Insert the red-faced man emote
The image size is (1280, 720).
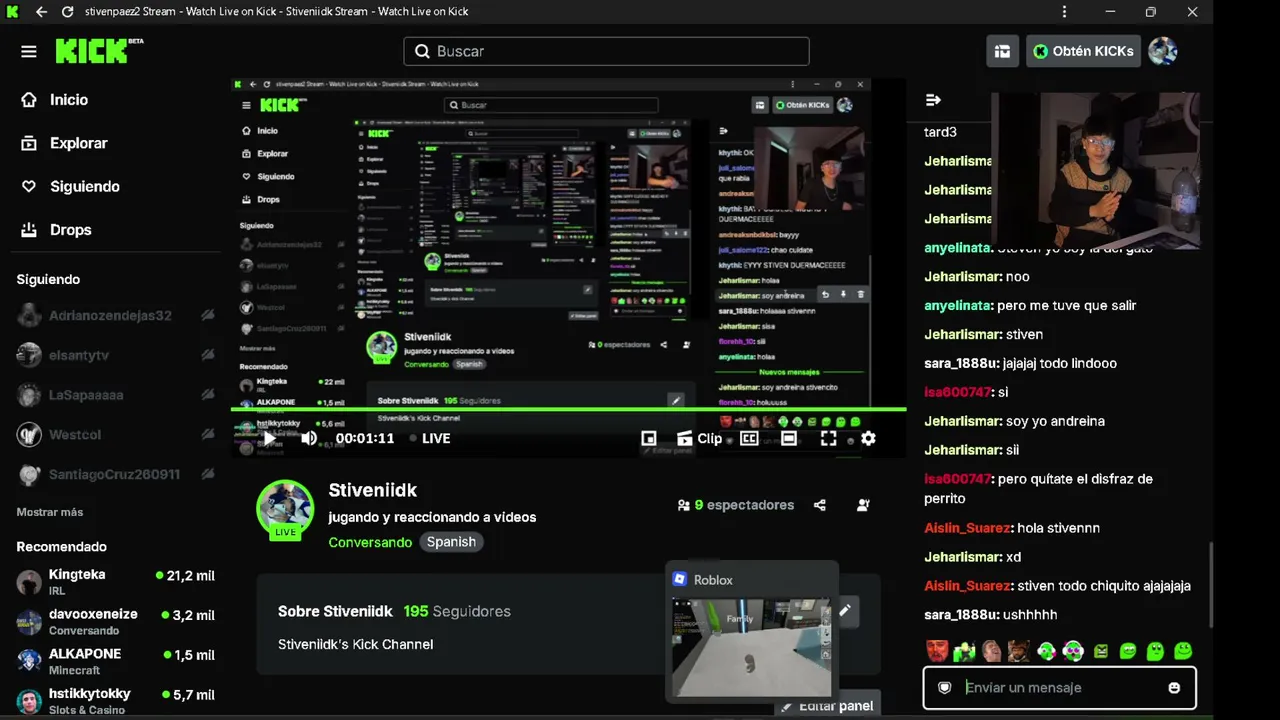tap(936, 651)
